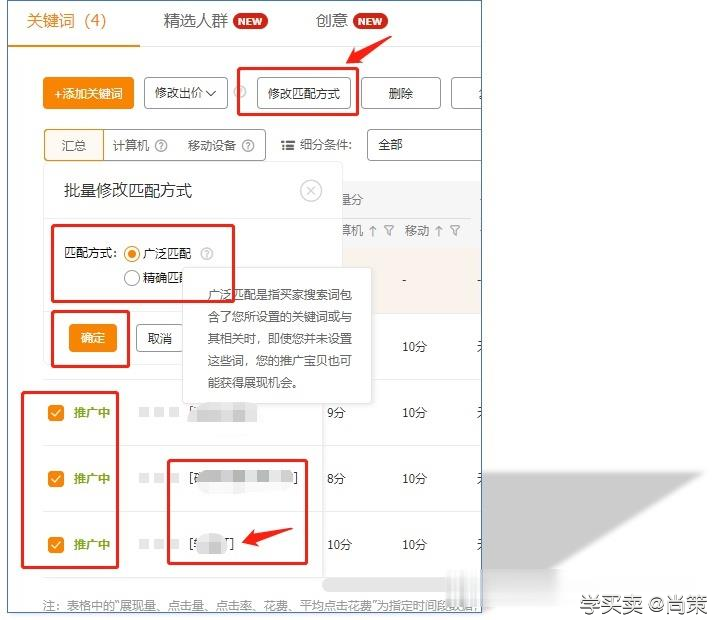This screenshot has height=620, width=712.
Task: Click the 取消 button
Action: tap(159, 338)
